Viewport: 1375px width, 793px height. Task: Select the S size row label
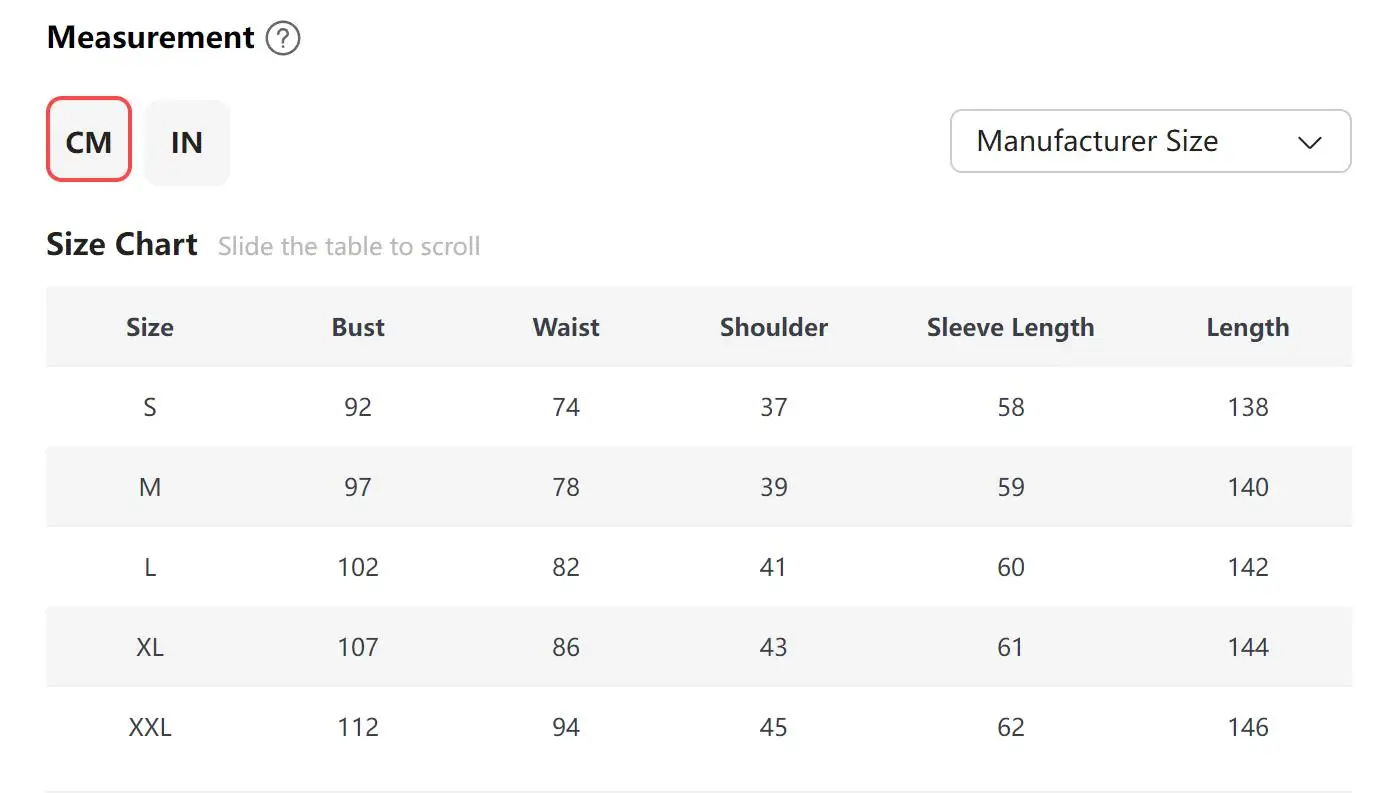coord(150,407)
